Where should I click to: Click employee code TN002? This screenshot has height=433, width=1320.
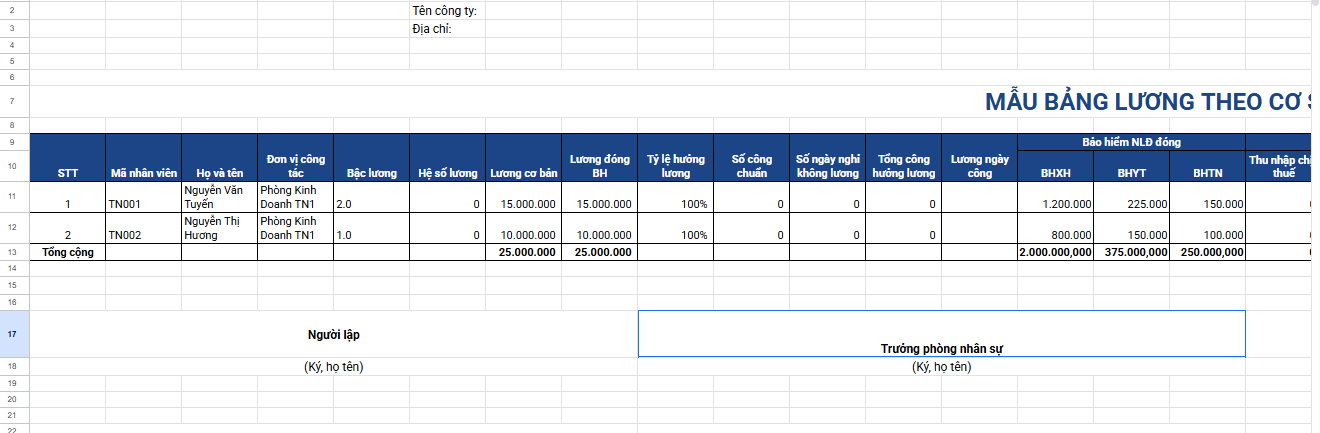tap(144, 228)
